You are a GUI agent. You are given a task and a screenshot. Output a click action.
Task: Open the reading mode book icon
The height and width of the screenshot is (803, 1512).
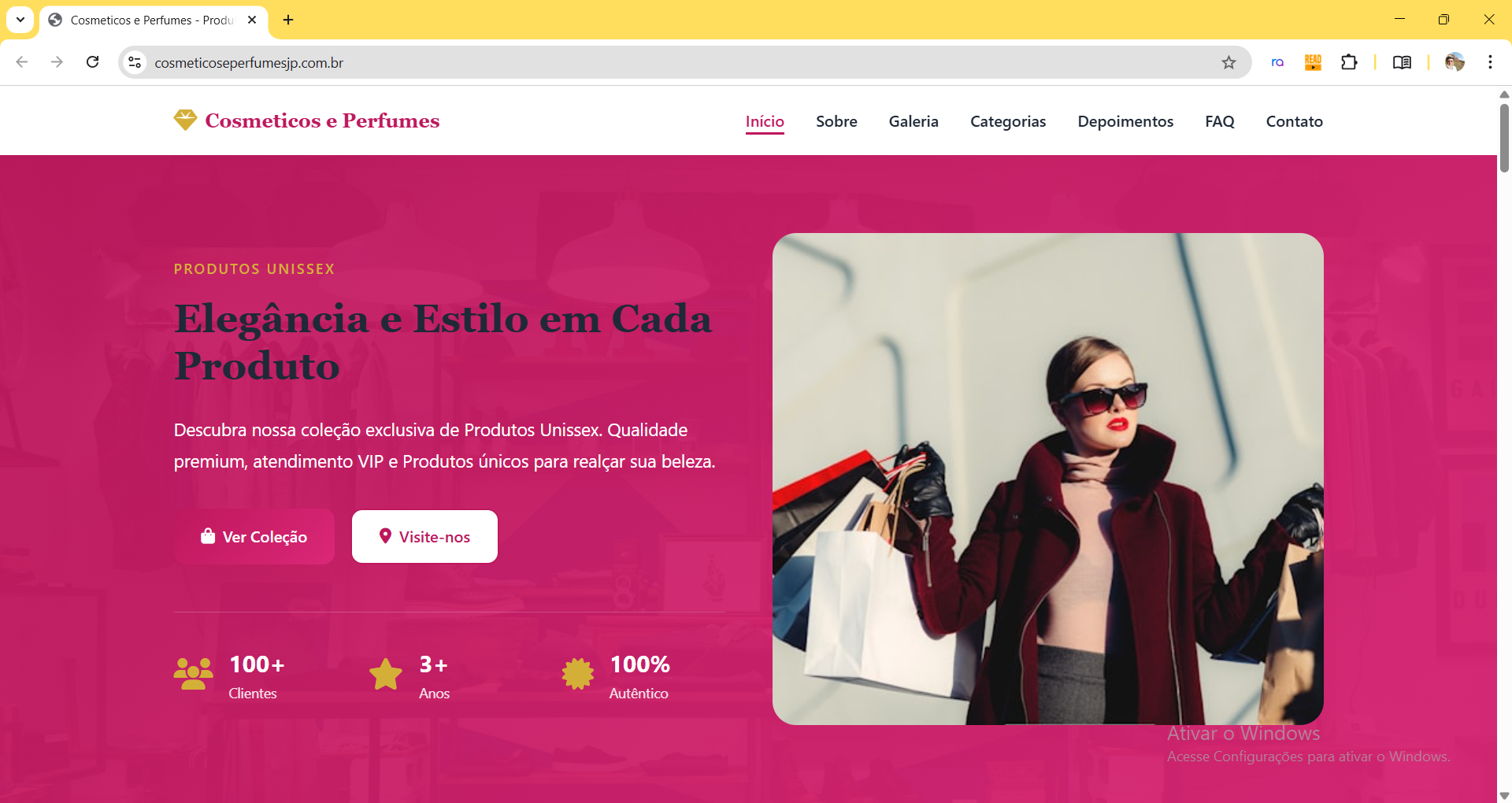pos(1402,62)
